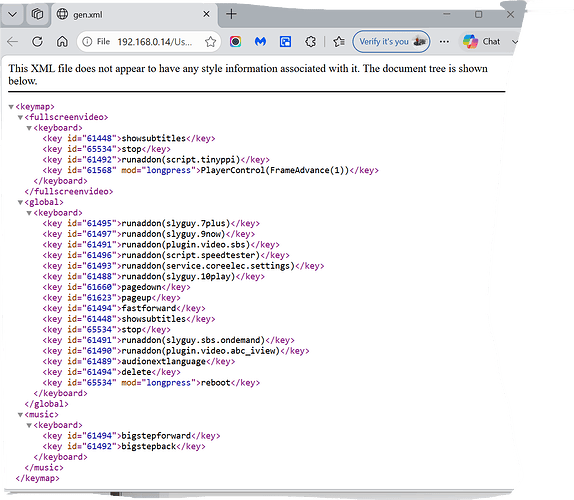Expand the dropdown arrow beside Chat
The height and width of the screenshot is (500, 574).
[515, 42]
